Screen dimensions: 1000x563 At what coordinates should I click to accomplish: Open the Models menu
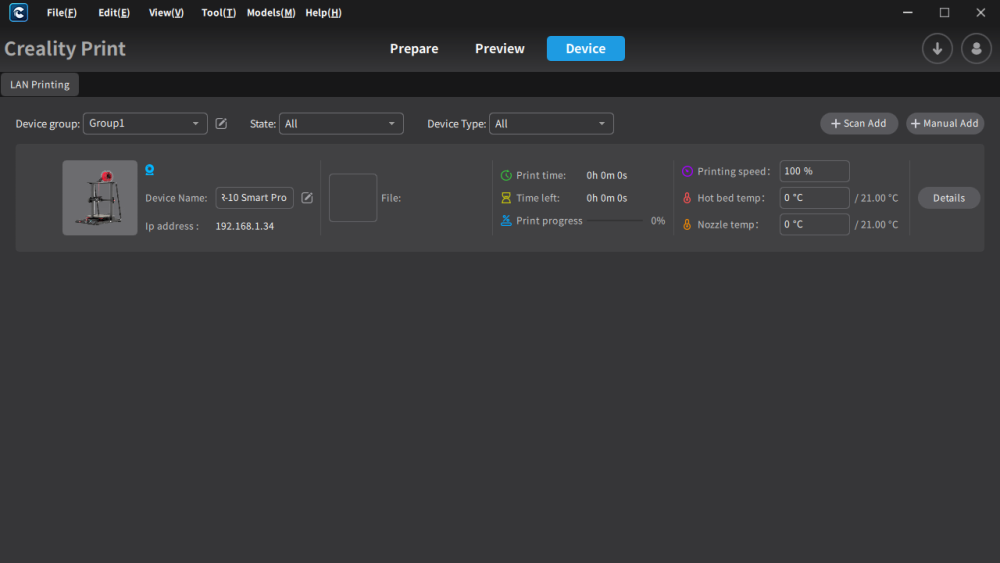(x=271, y=13)
